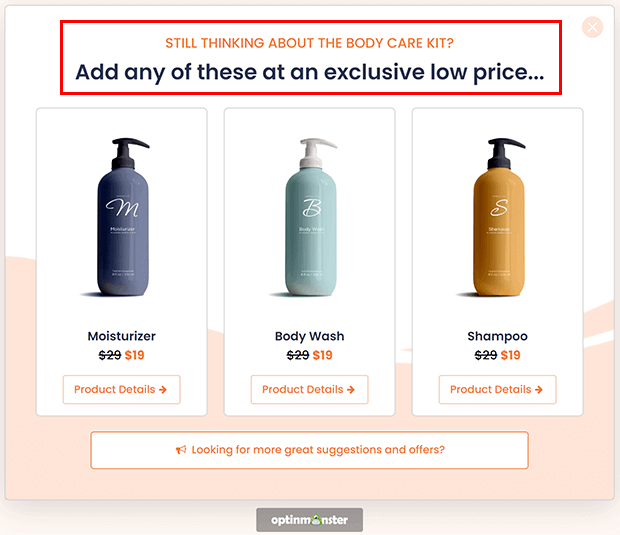The image size is (620, 535).
Task: Open Product Details for Body Wash
Action: (x=310, y=389)
